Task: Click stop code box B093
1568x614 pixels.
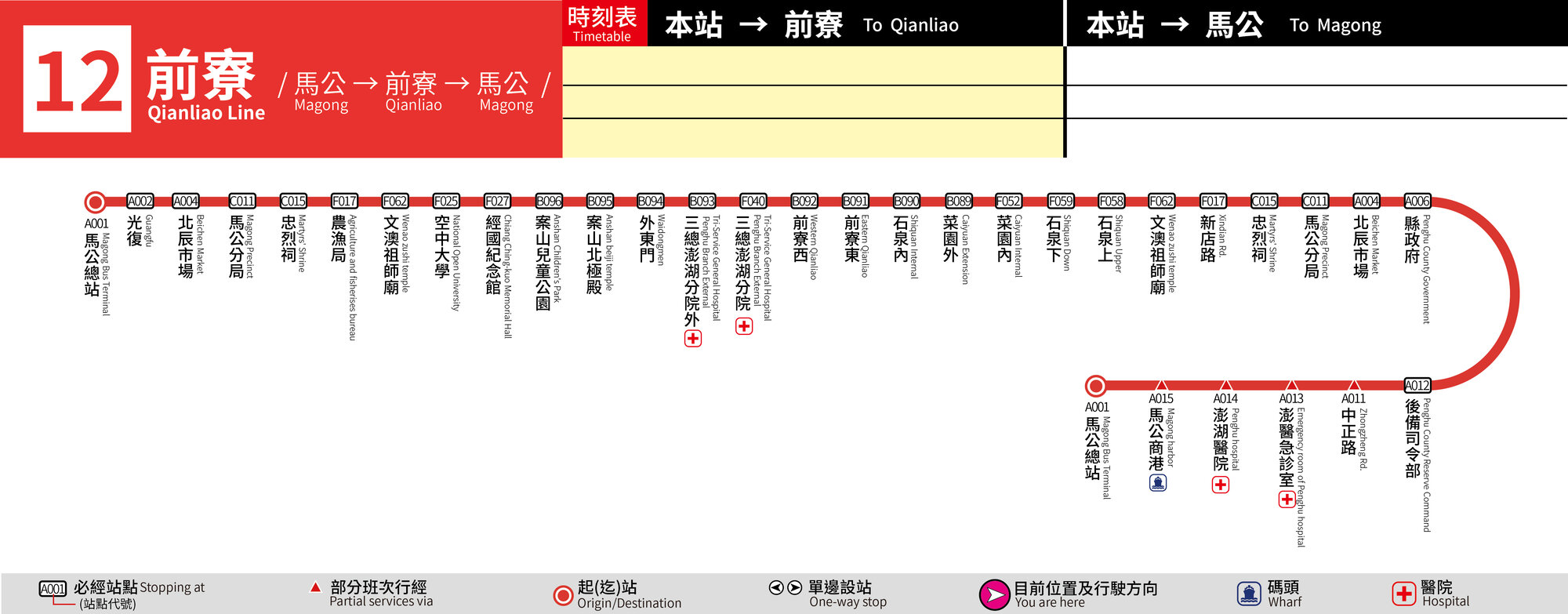Action: click(x=702, y=202)
